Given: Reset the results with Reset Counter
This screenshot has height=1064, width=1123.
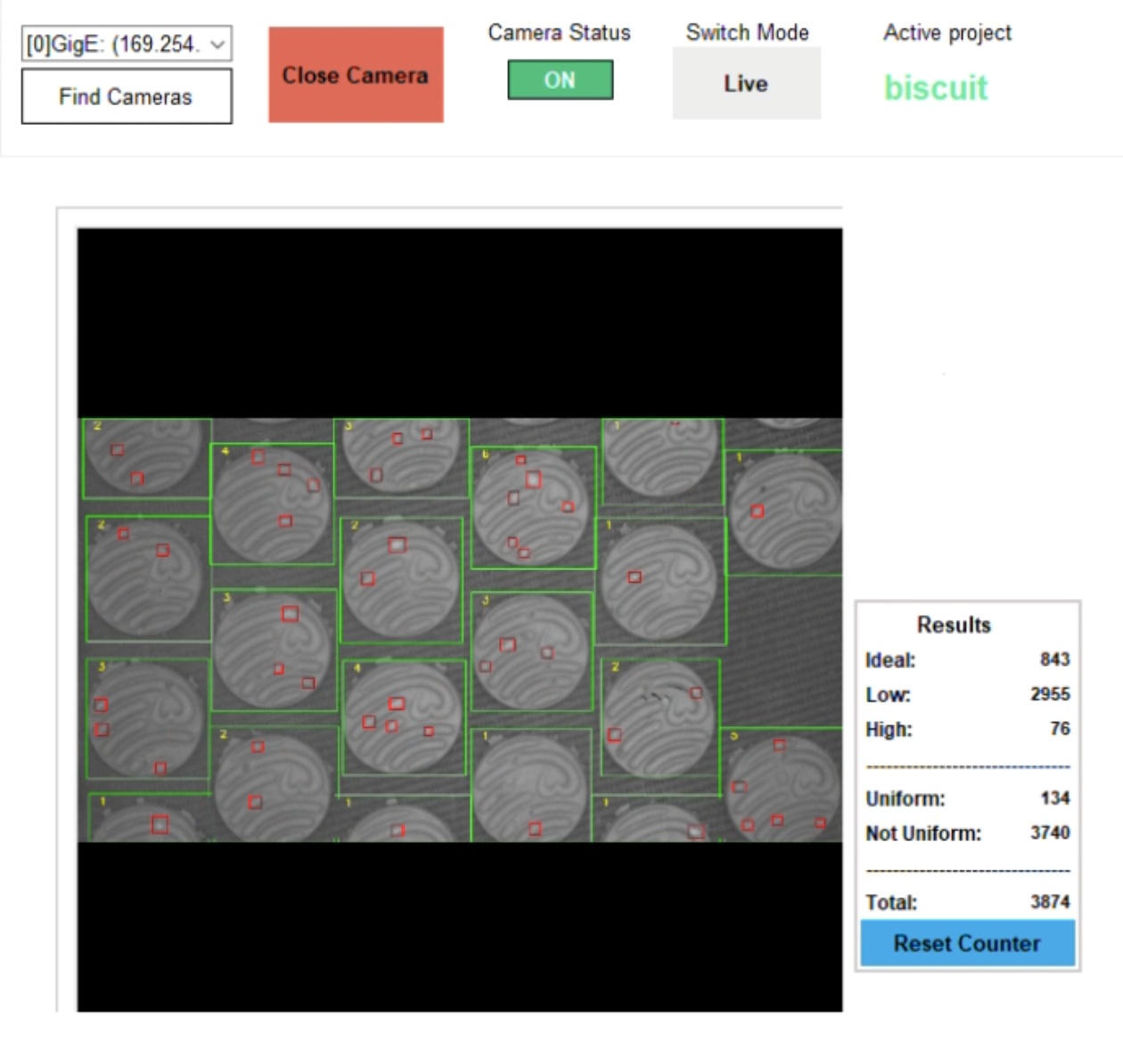Looking at the screenshot, I should coord(967,943).
